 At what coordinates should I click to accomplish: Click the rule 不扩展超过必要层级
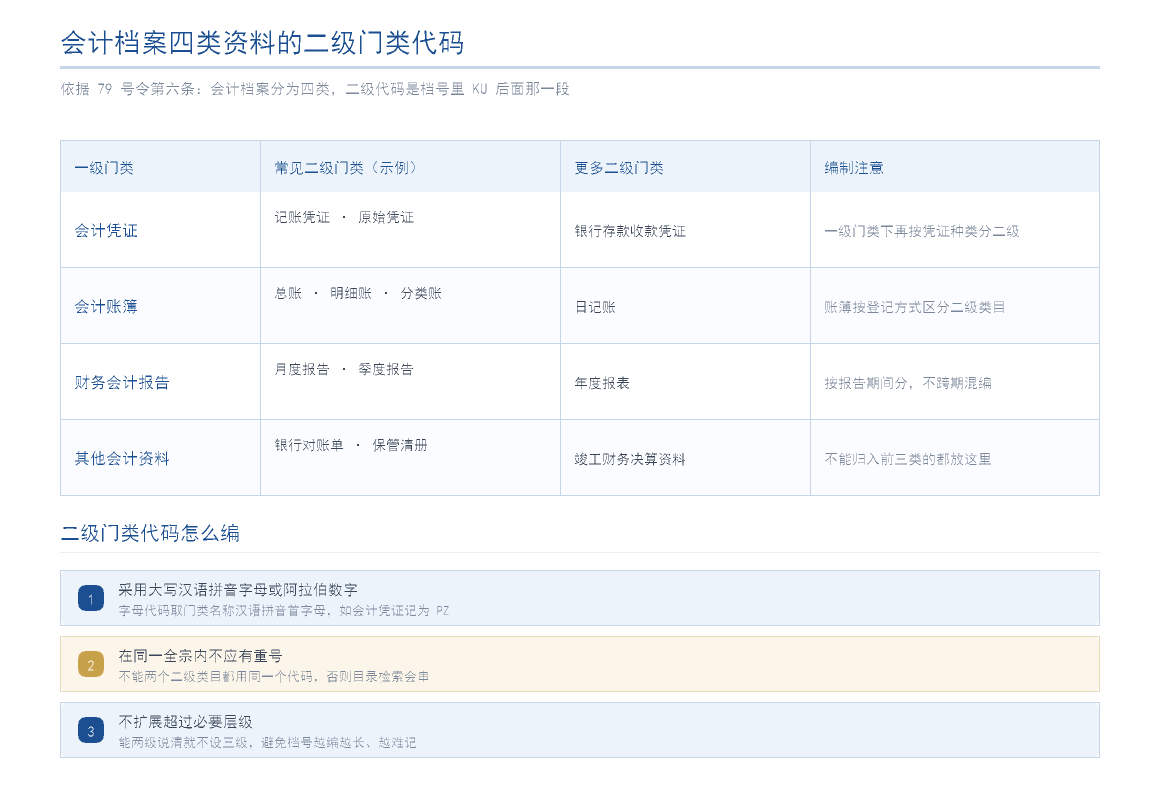pyautogui.click(x=185, y=722)
